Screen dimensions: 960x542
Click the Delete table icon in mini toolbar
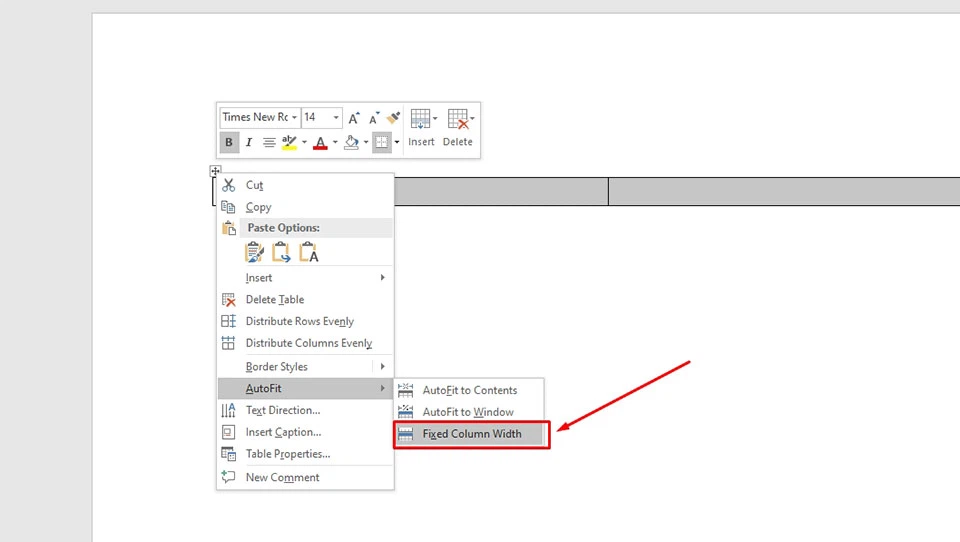coord(457,120)
